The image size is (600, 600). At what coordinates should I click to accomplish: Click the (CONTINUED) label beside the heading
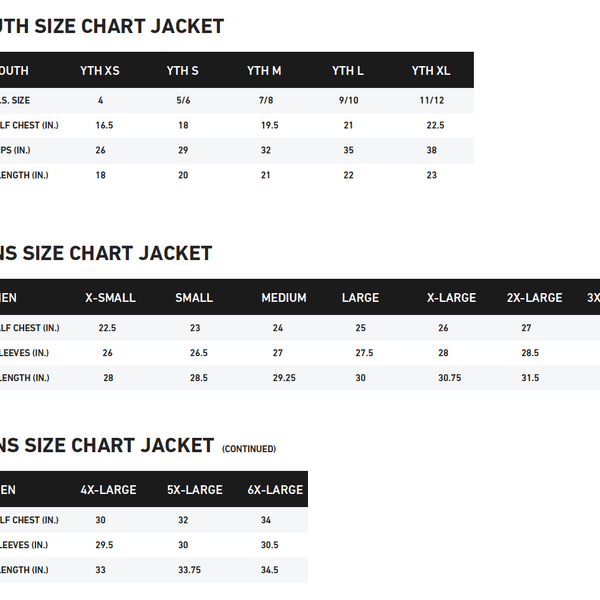tap(249, 449)
